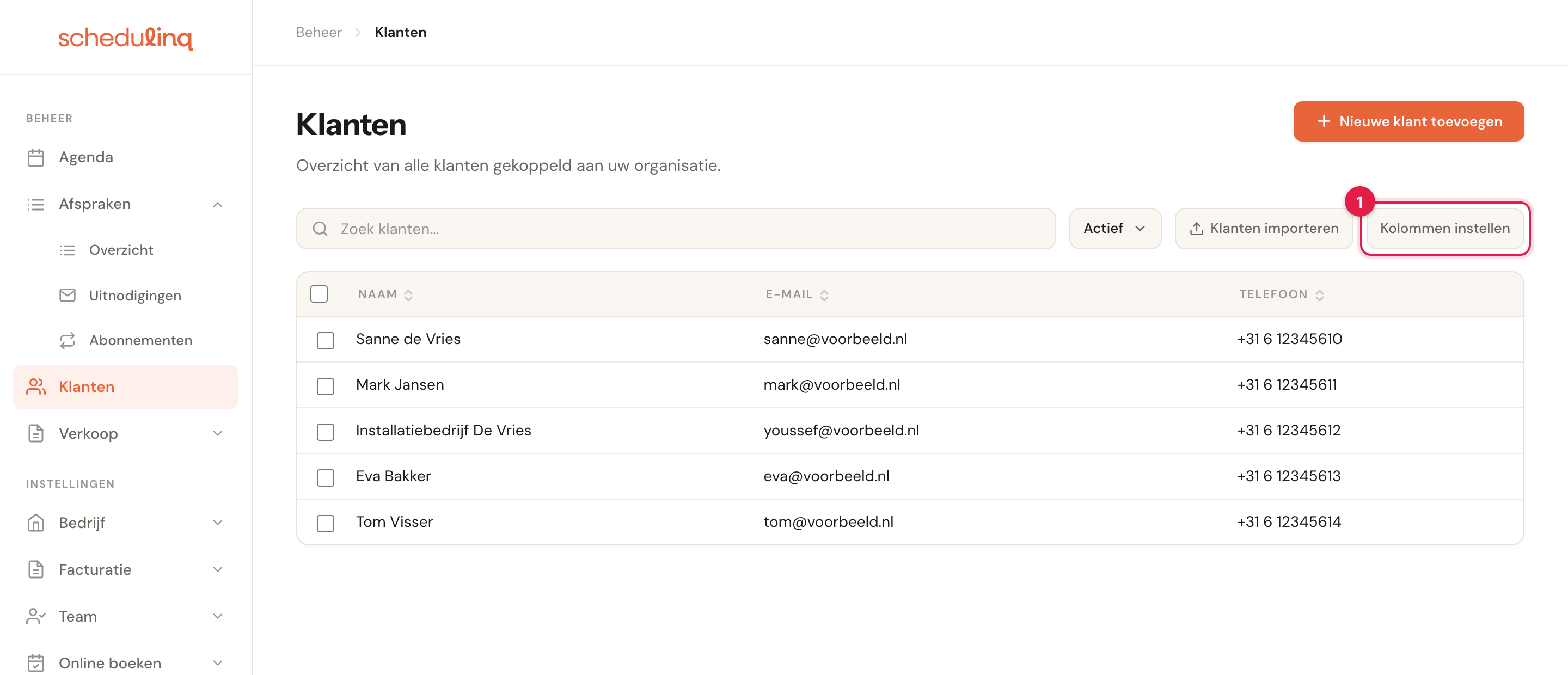Collapse the Afspraken section chevron
1568x675 pixels.
point(218,205)
